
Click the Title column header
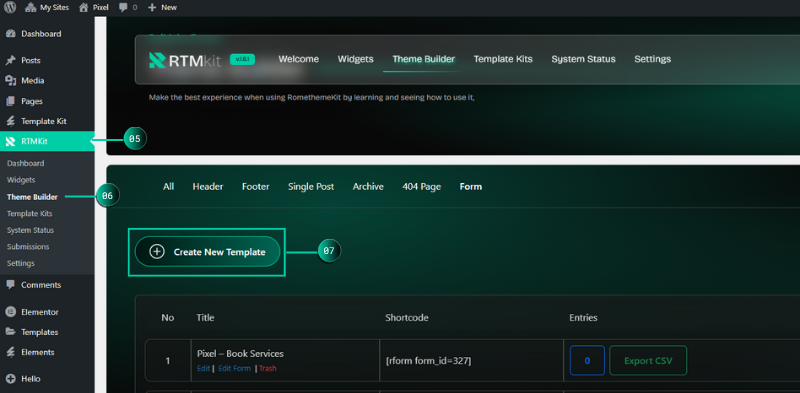click(205, 317)
